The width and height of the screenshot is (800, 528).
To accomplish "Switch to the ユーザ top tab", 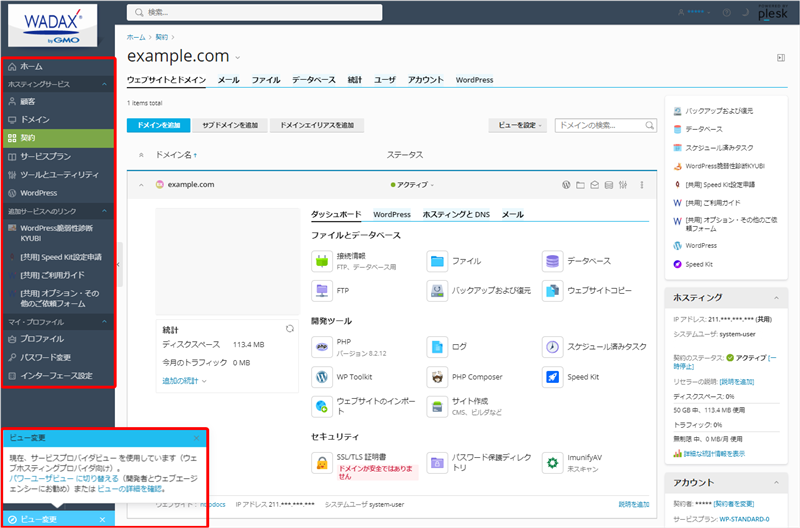I will pos(385,80).
